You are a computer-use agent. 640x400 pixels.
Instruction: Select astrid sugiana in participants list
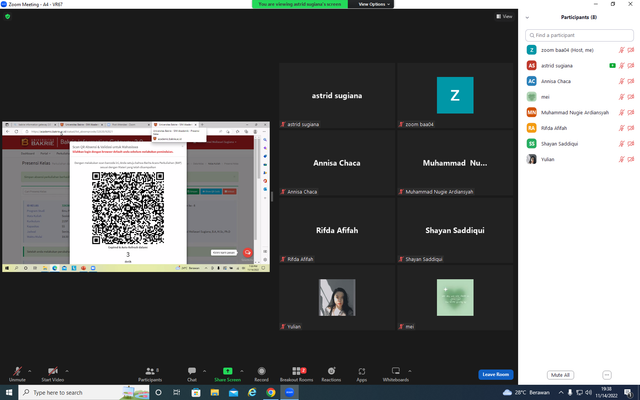click(x=579, y=65)
